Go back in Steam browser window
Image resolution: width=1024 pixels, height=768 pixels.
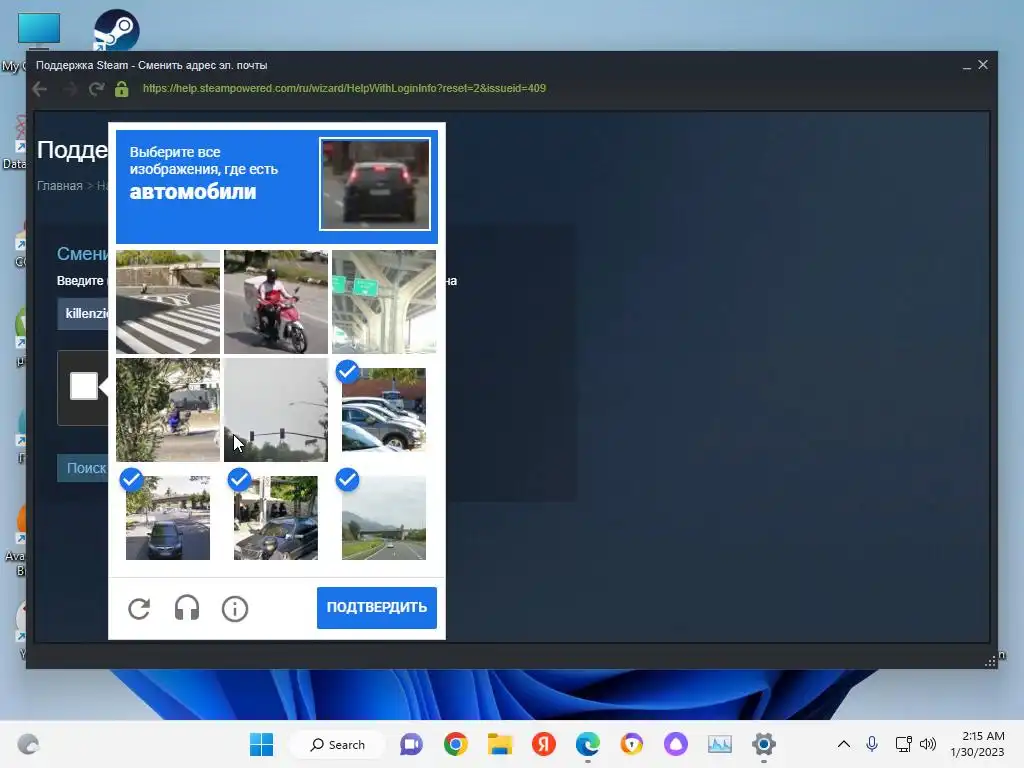click(x=40, y=89)
